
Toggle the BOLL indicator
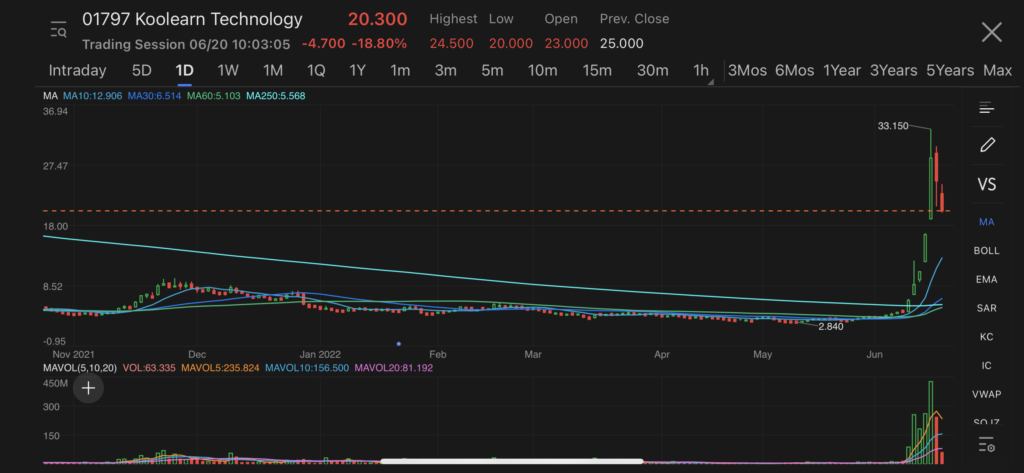986,251
